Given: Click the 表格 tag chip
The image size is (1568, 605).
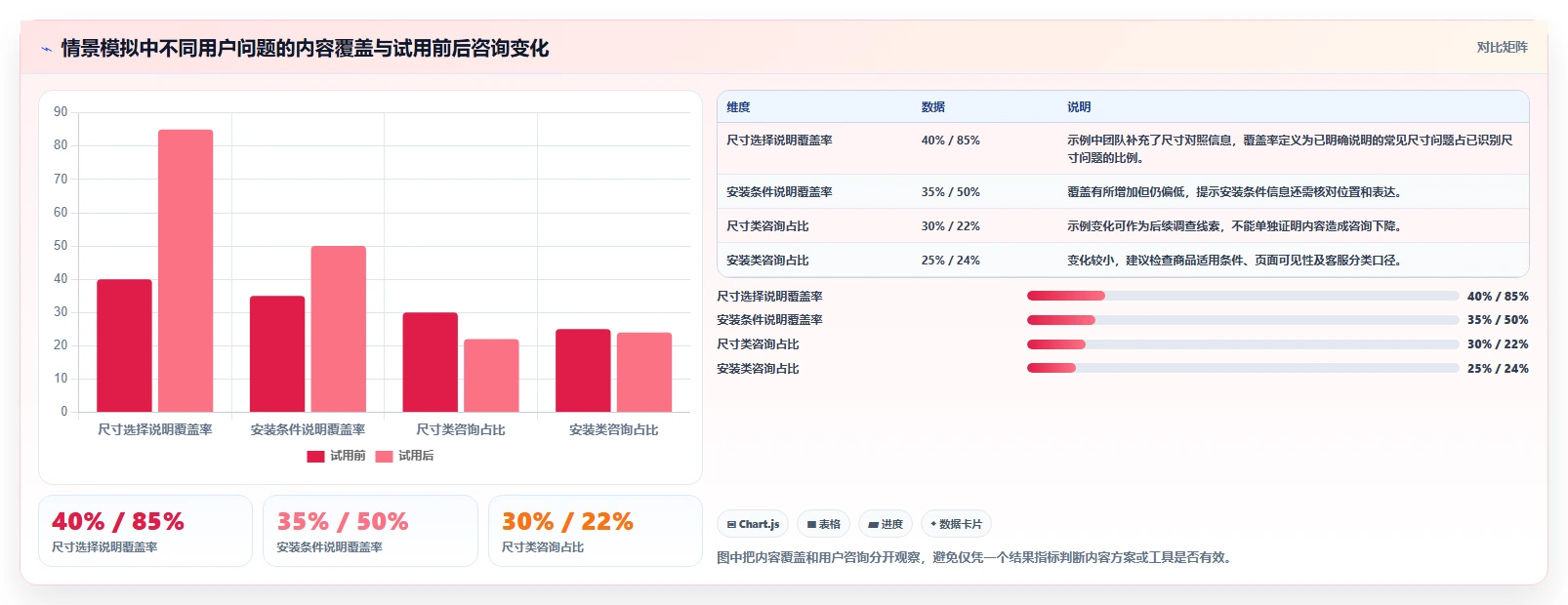Looking at the screenshot, I should (824, 524).
